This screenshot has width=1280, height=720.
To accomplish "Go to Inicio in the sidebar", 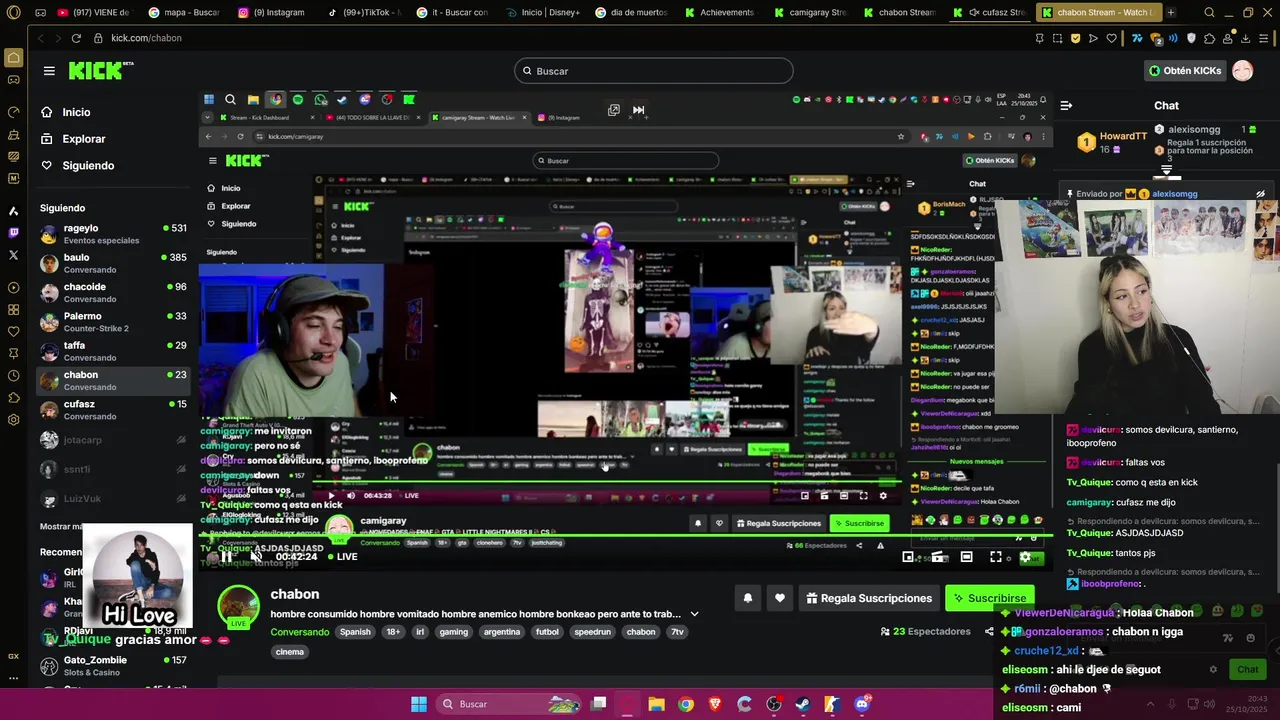I will tap(76, 112).
